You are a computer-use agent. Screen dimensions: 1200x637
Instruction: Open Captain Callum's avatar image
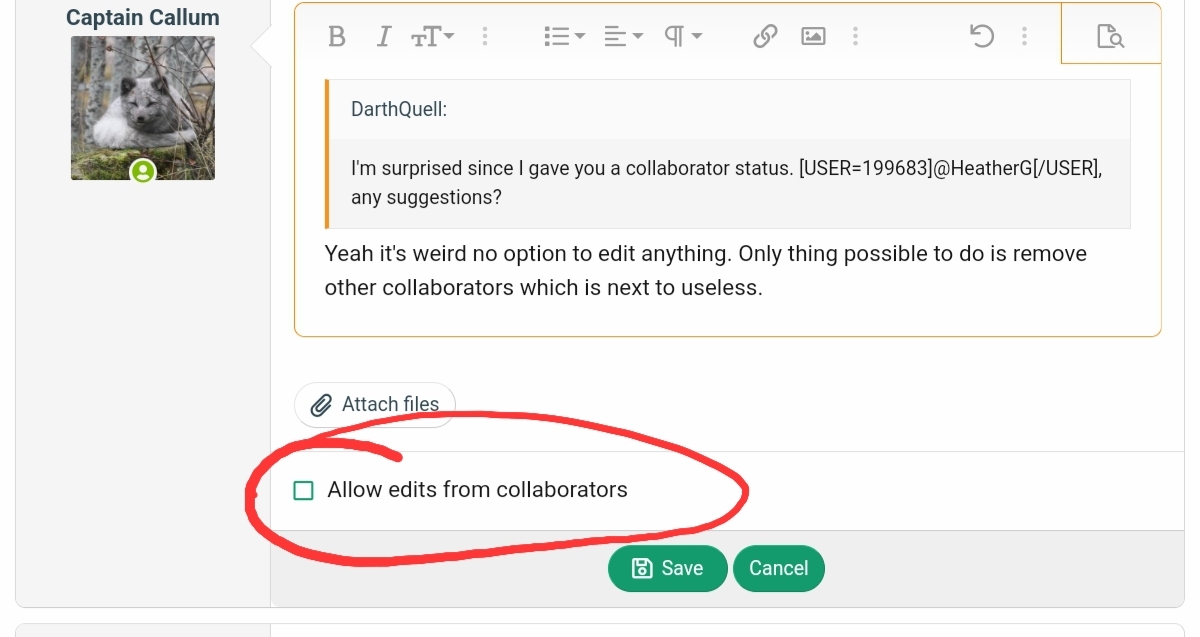point(142,108)
